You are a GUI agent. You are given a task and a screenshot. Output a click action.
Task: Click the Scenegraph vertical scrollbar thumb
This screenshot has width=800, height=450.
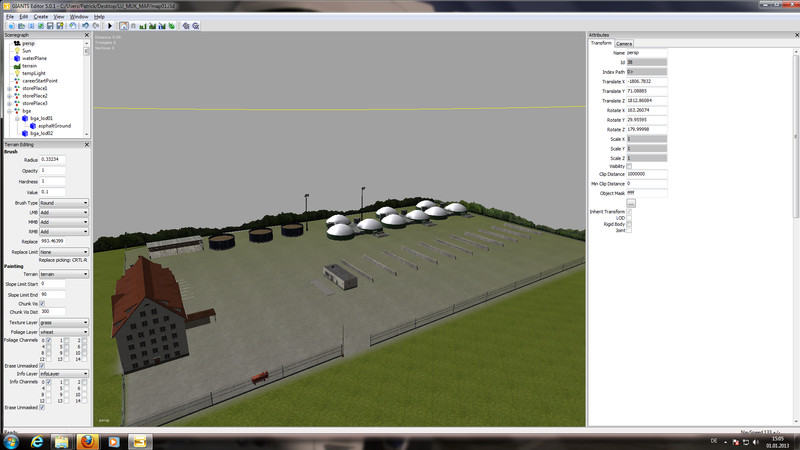click(x=86, y=51)
